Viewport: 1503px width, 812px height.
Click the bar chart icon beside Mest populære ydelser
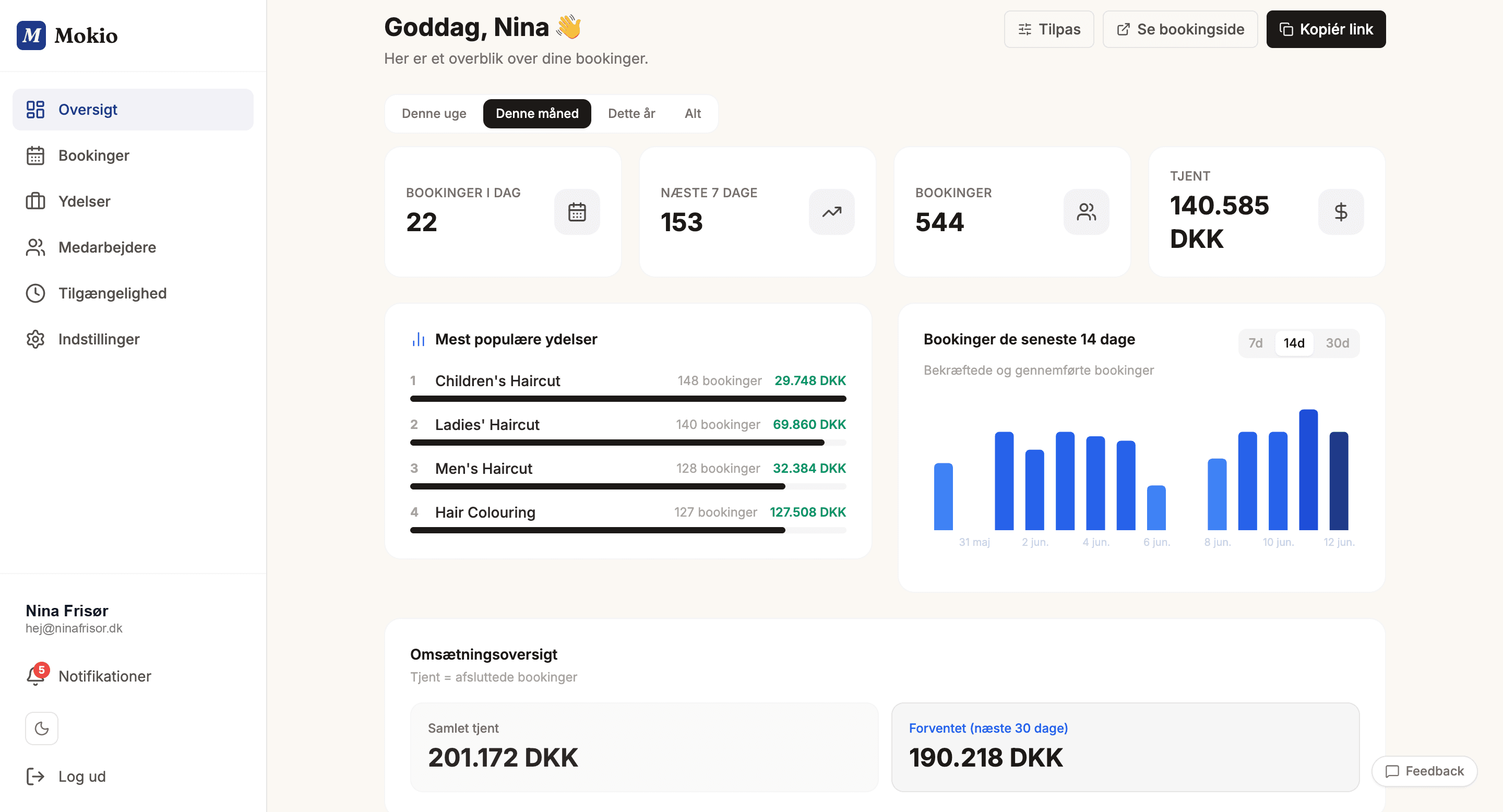(419, 340)
